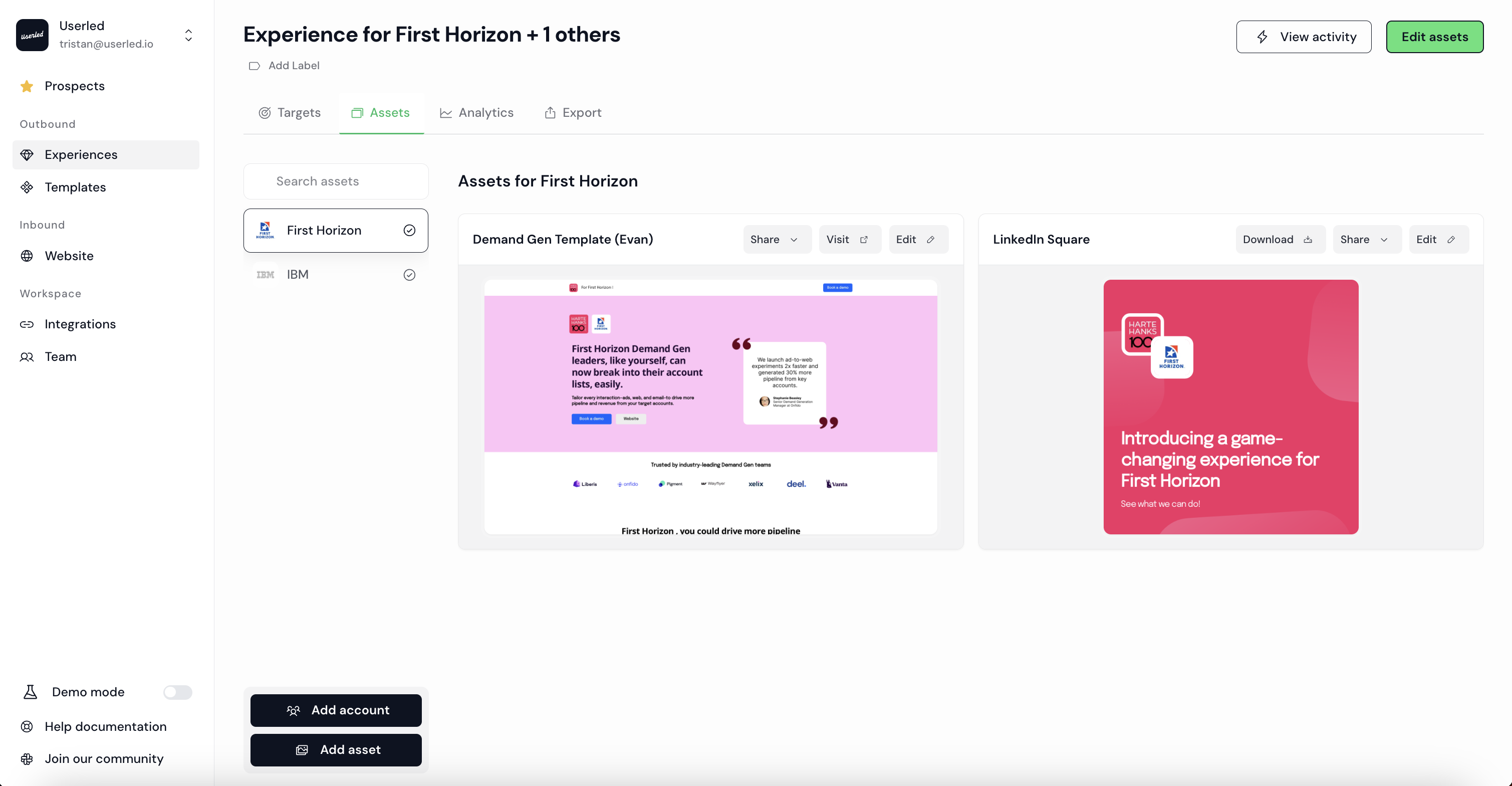Switch to the Targets tab
The image size is (1512, 786).
(290, 113)
